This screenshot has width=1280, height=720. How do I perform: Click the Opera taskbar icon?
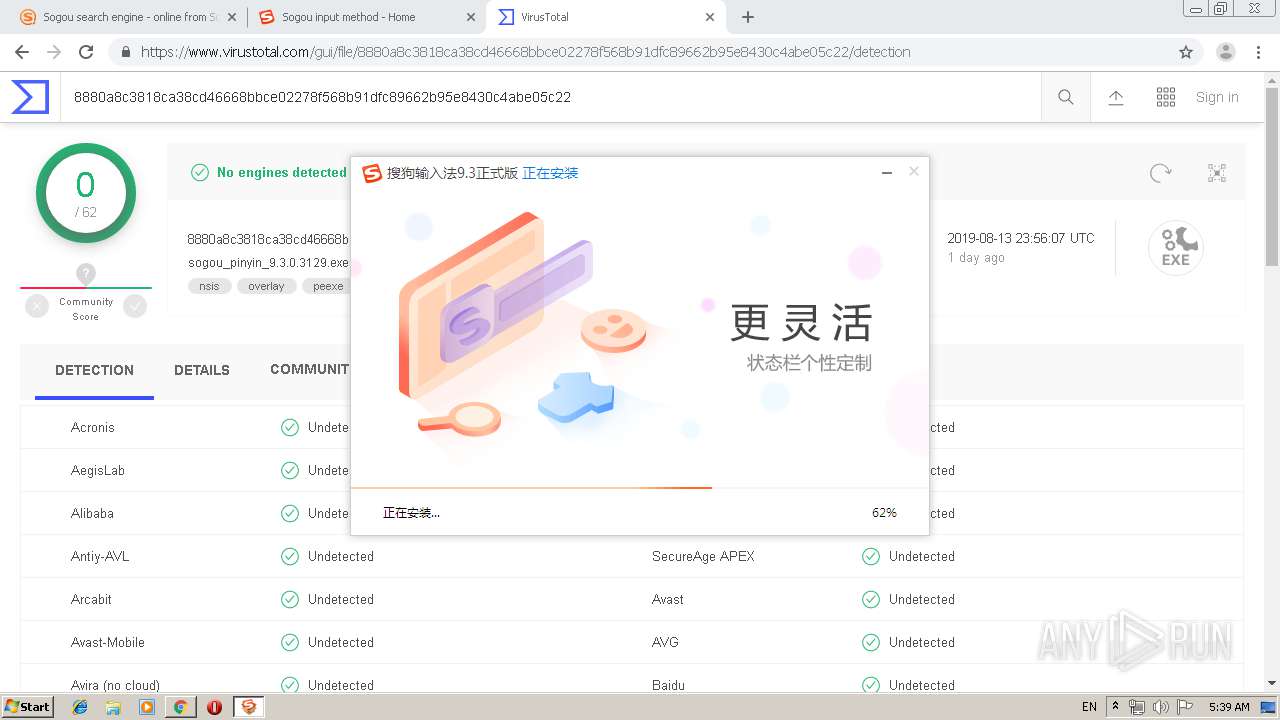point(214,706)
